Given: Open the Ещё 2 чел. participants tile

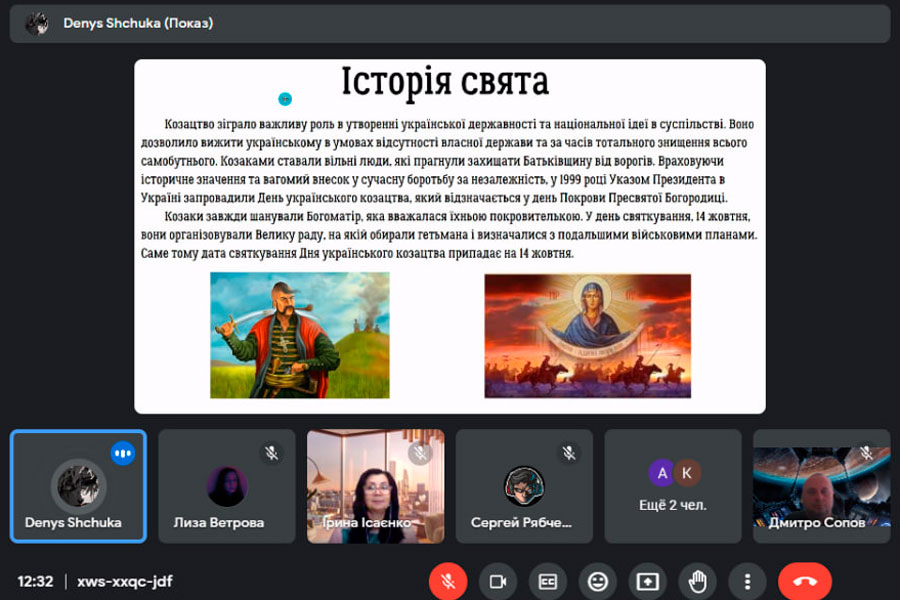Looking at the screenshot, I should 673,486.
